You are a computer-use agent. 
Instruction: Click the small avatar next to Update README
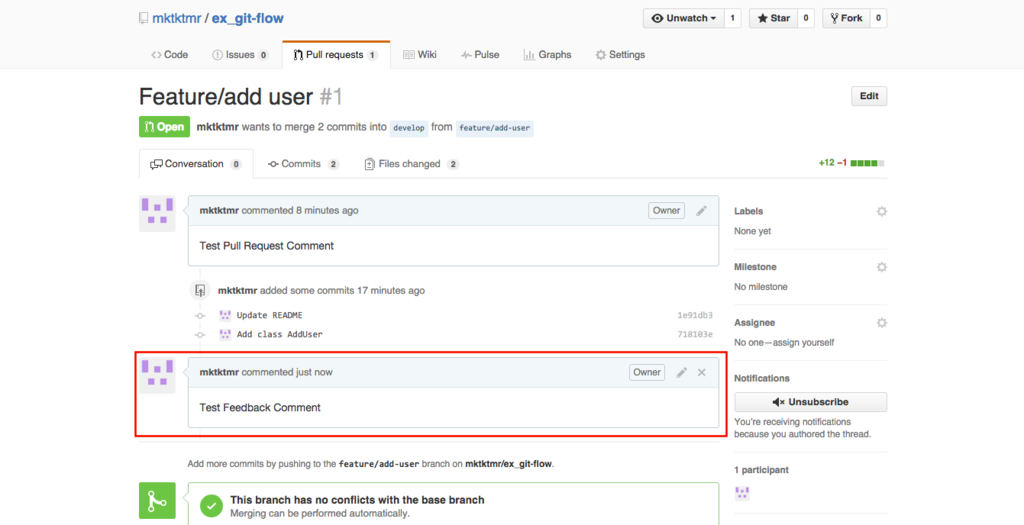point(225,315)
